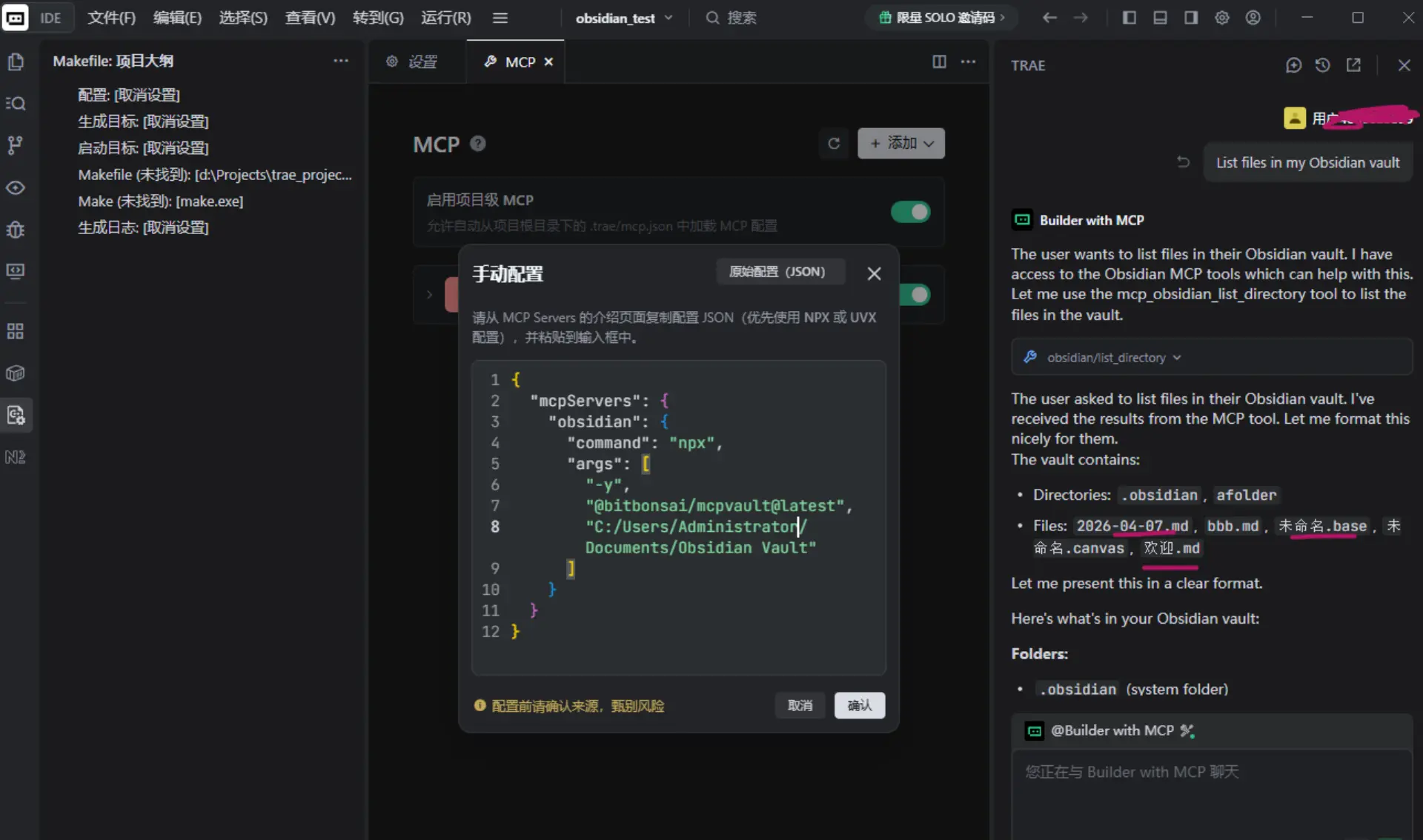Open more actions in Makefile outline header
Image resolution: width=1423 pixels, height=840 pixels.
(341, 61)
